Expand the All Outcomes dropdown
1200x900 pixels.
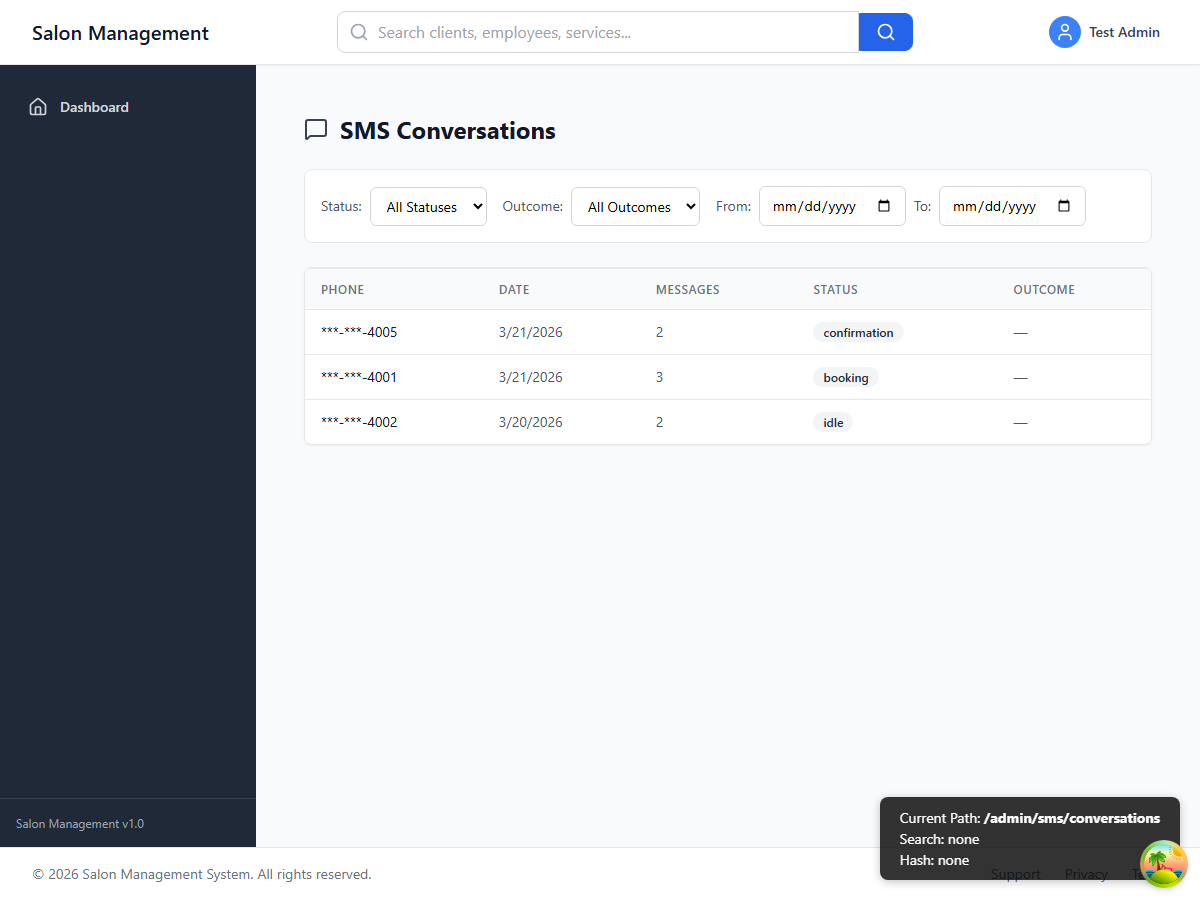(x=635, y=206)
